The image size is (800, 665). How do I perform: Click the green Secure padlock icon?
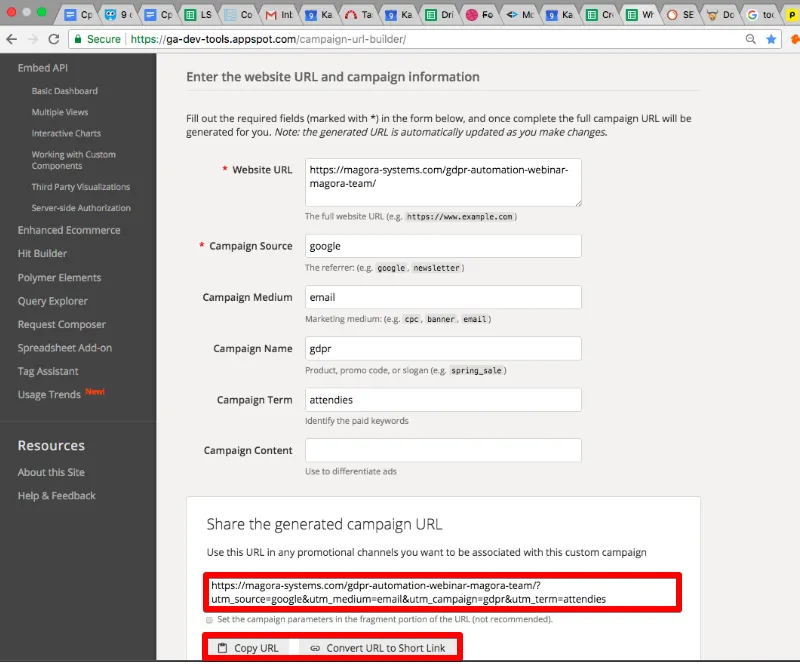78,39
